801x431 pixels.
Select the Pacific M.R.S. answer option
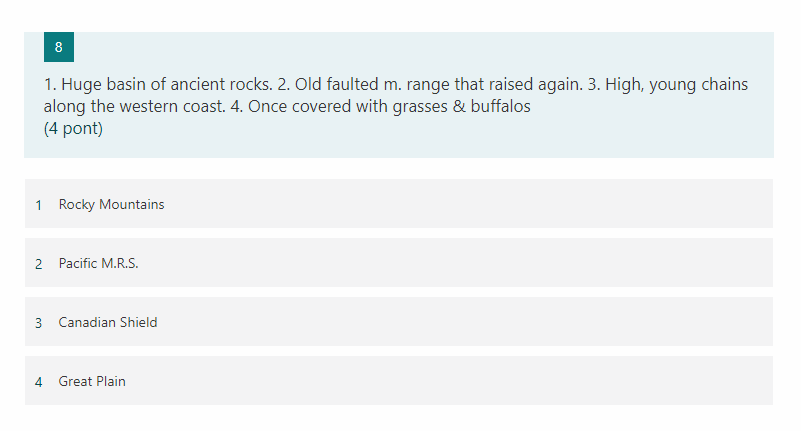point(98,263)
